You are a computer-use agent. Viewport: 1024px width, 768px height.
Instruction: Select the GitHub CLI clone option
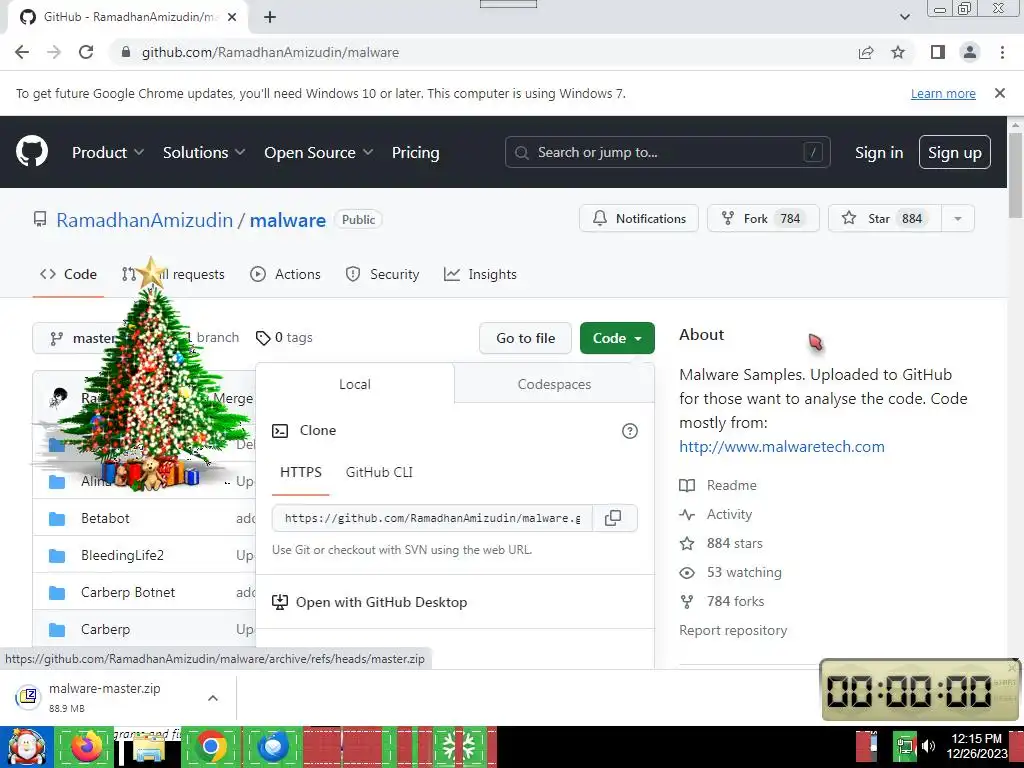click(379, 472)
